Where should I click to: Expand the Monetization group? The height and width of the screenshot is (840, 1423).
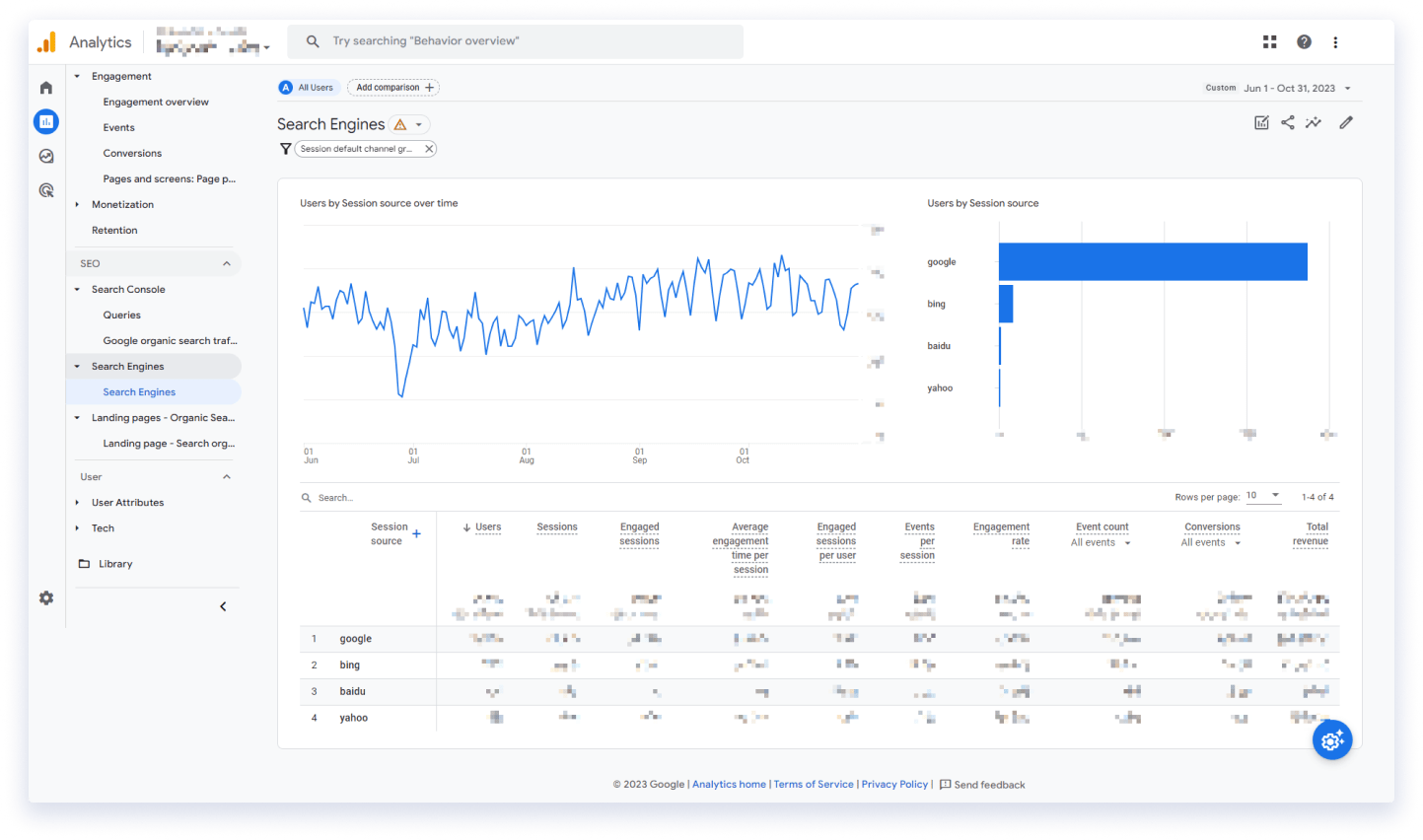click(77, 205)
